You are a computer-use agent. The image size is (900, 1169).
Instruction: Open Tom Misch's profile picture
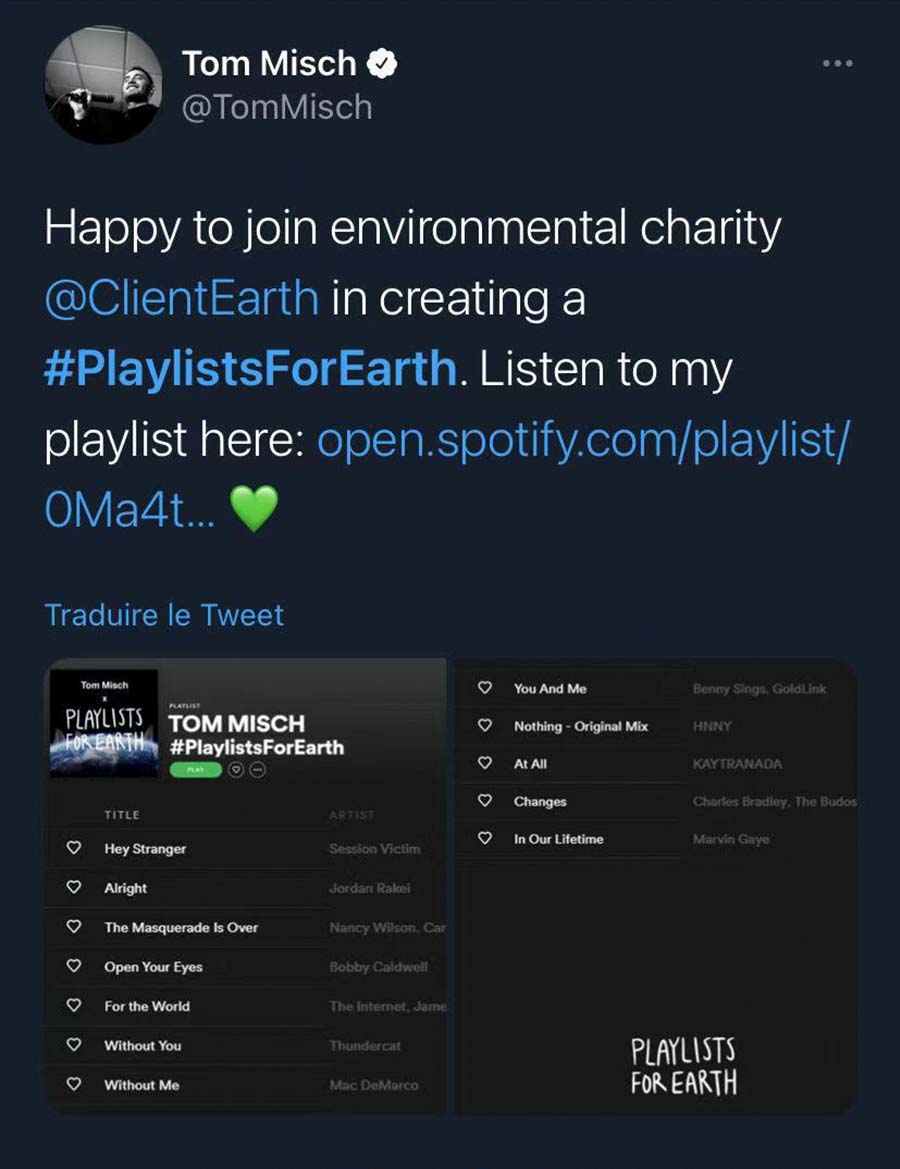103,85
